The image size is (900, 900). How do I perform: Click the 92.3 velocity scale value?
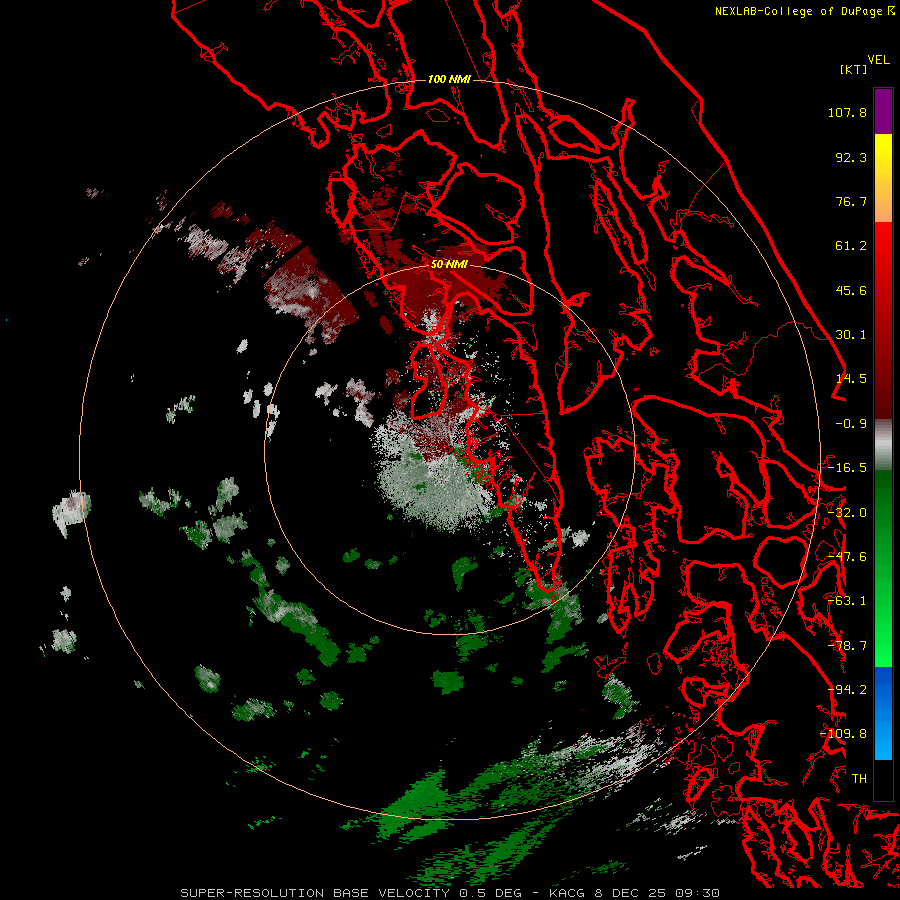(x=851, y=157)
